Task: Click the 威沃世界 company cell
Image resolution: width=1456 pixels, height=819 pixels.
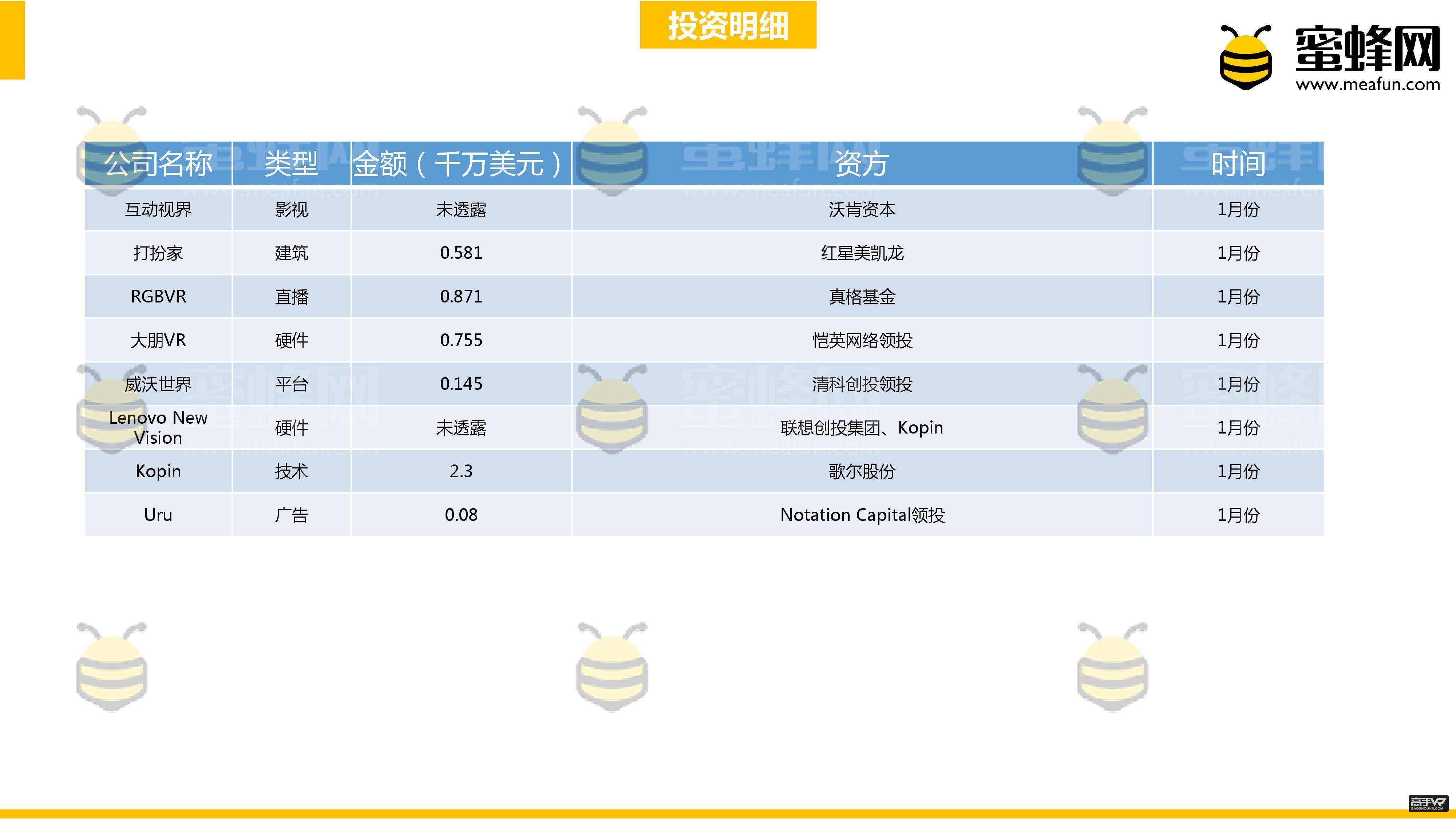Action: point(158,384)
